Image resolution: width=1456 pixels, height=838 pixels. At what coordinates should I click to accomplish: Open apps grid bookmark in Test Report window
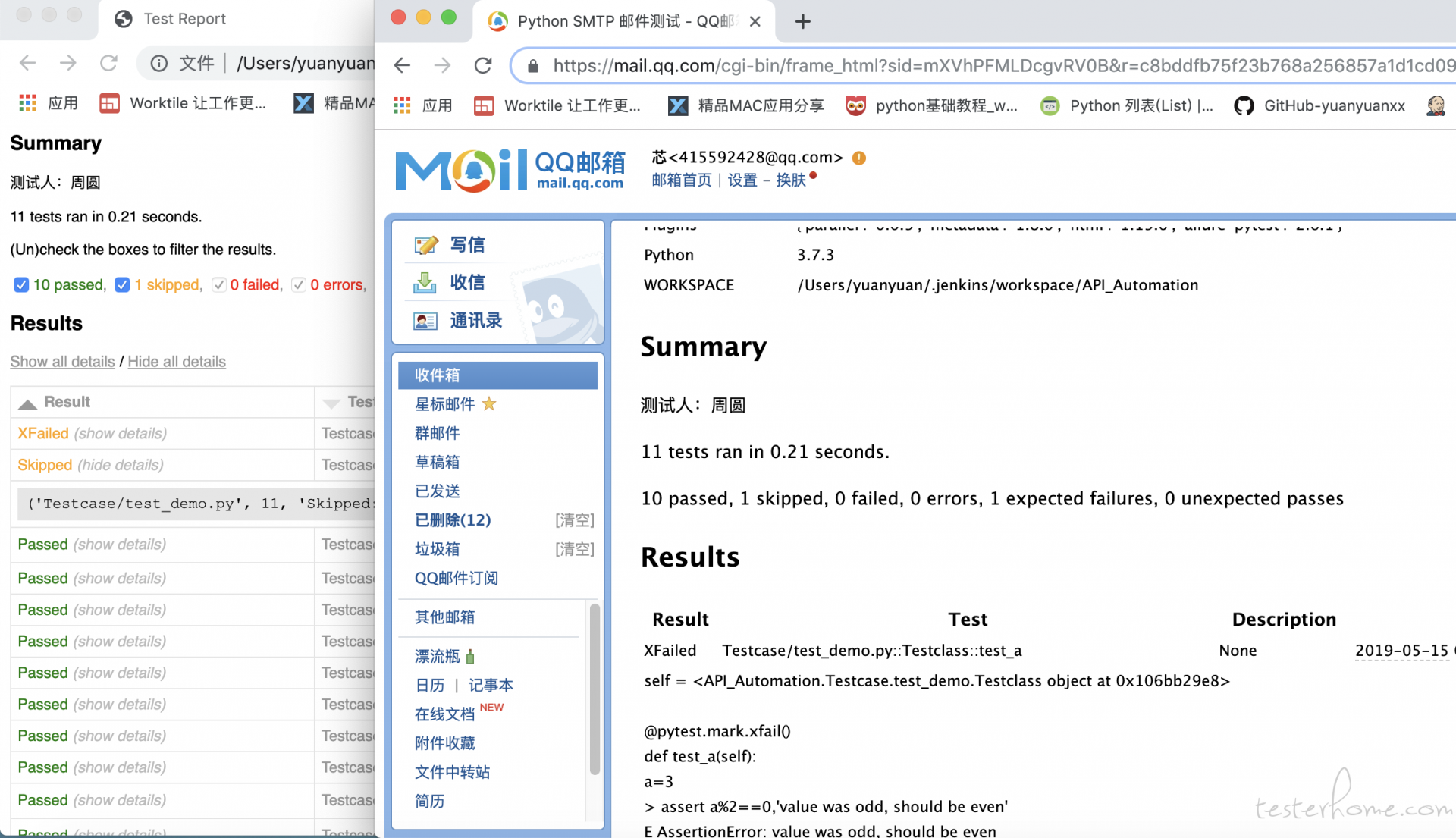(49, 103)
